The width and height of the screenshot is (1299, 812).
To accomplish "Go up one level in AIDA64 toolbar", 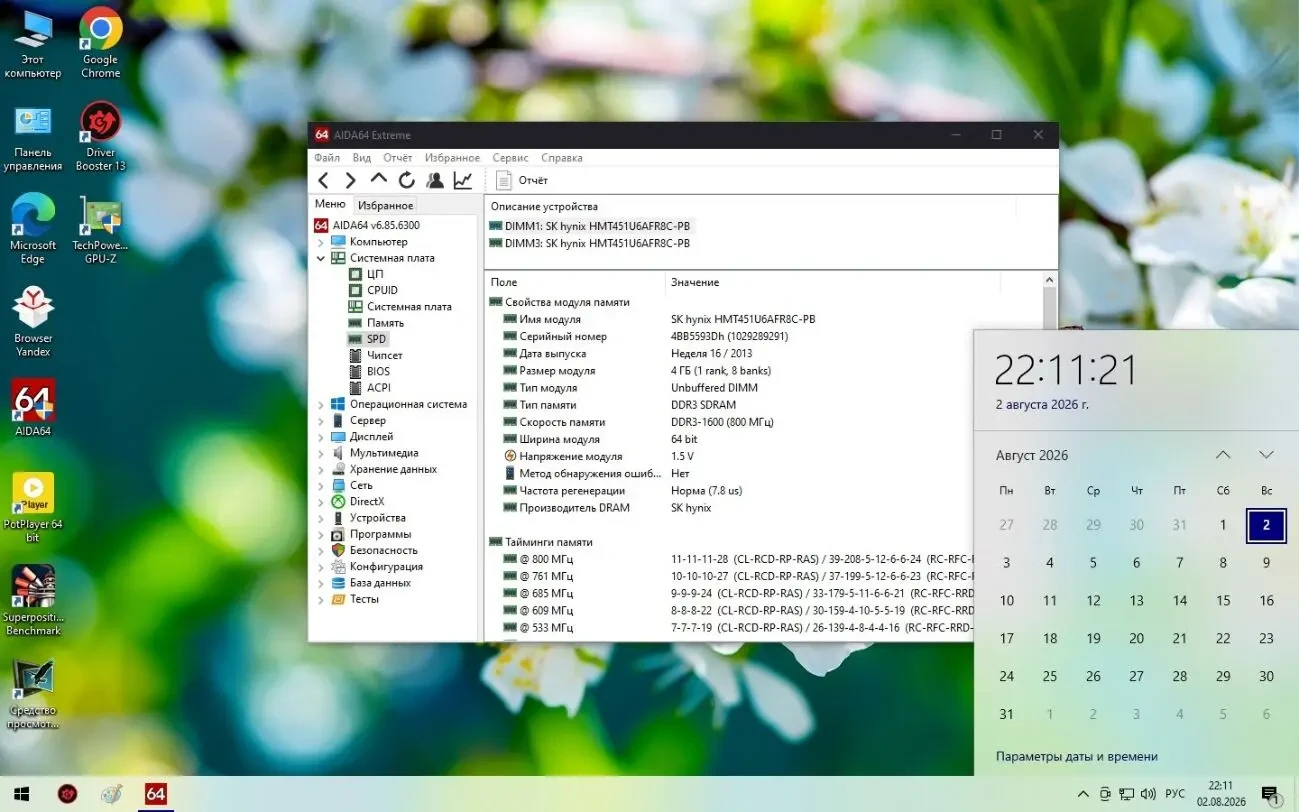I will pos(378,179).
